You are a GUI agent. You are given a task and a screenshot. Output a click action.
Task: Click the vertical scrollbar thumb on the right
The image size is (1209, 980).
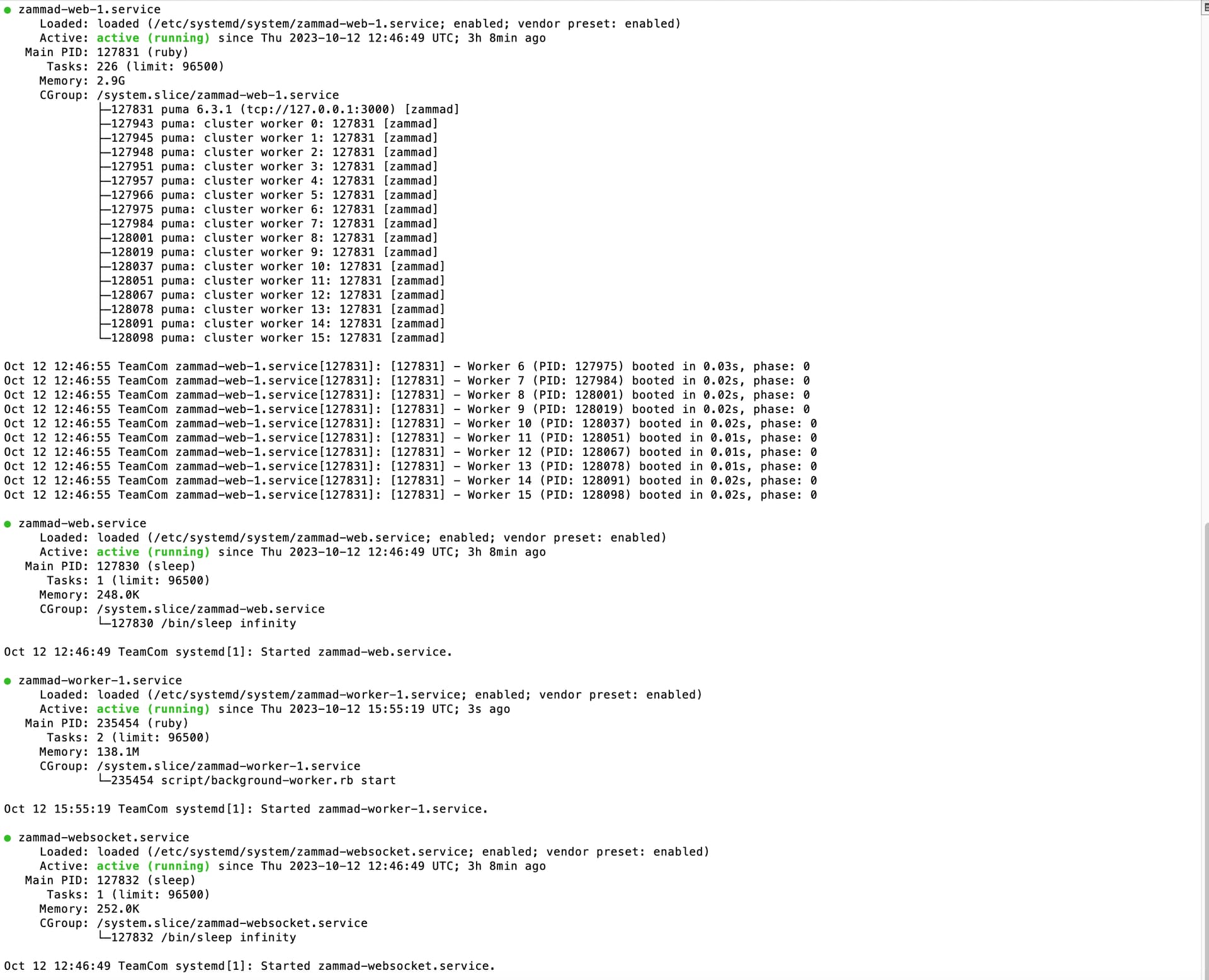click(x=1205, y=751)
